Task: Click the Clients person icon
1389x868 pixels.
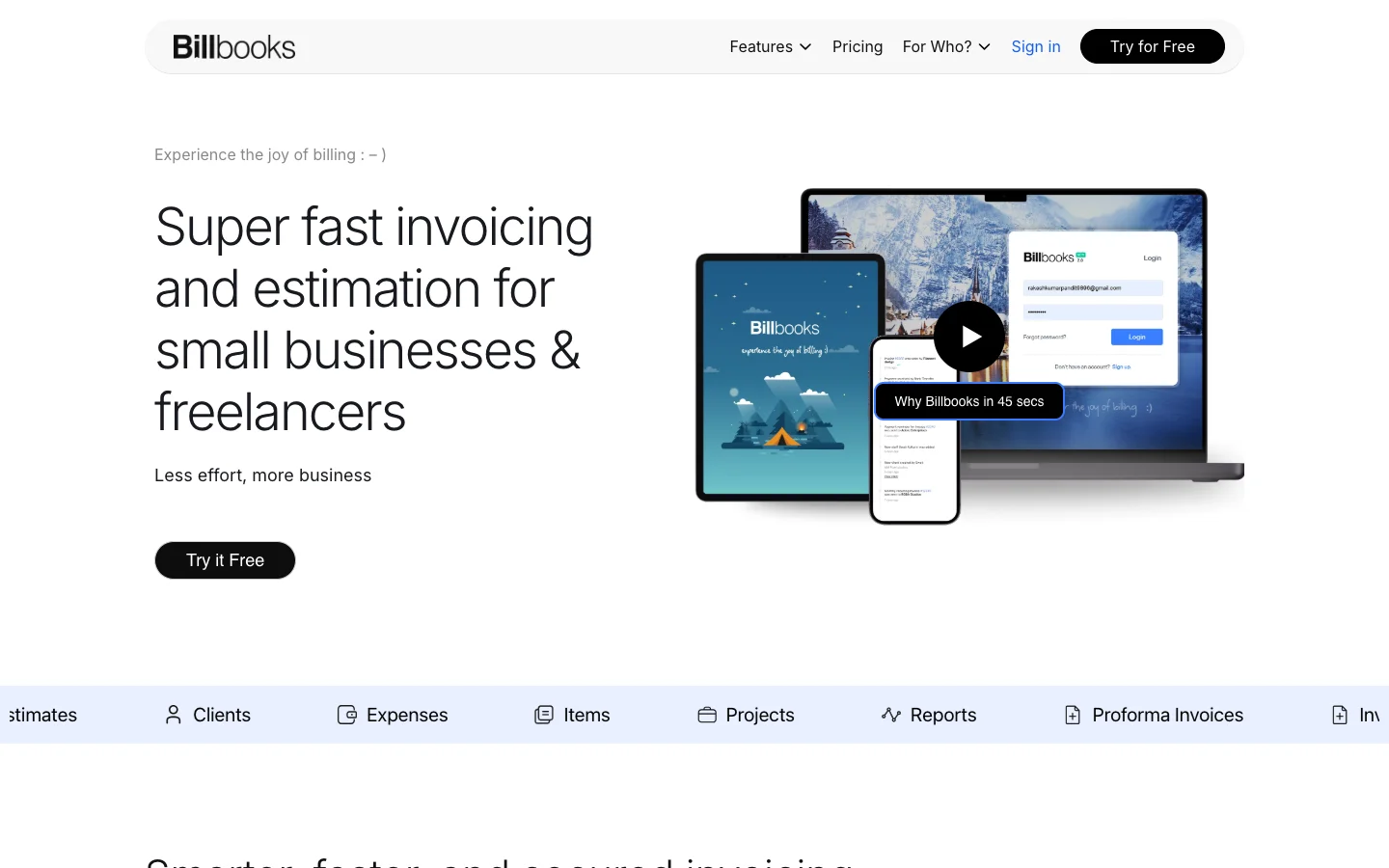Action: tap(174, 715)
